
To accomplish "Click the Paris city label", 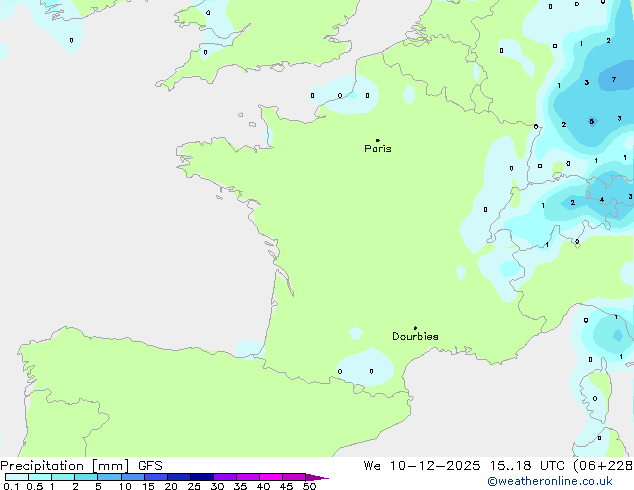I will coord(378,149).
